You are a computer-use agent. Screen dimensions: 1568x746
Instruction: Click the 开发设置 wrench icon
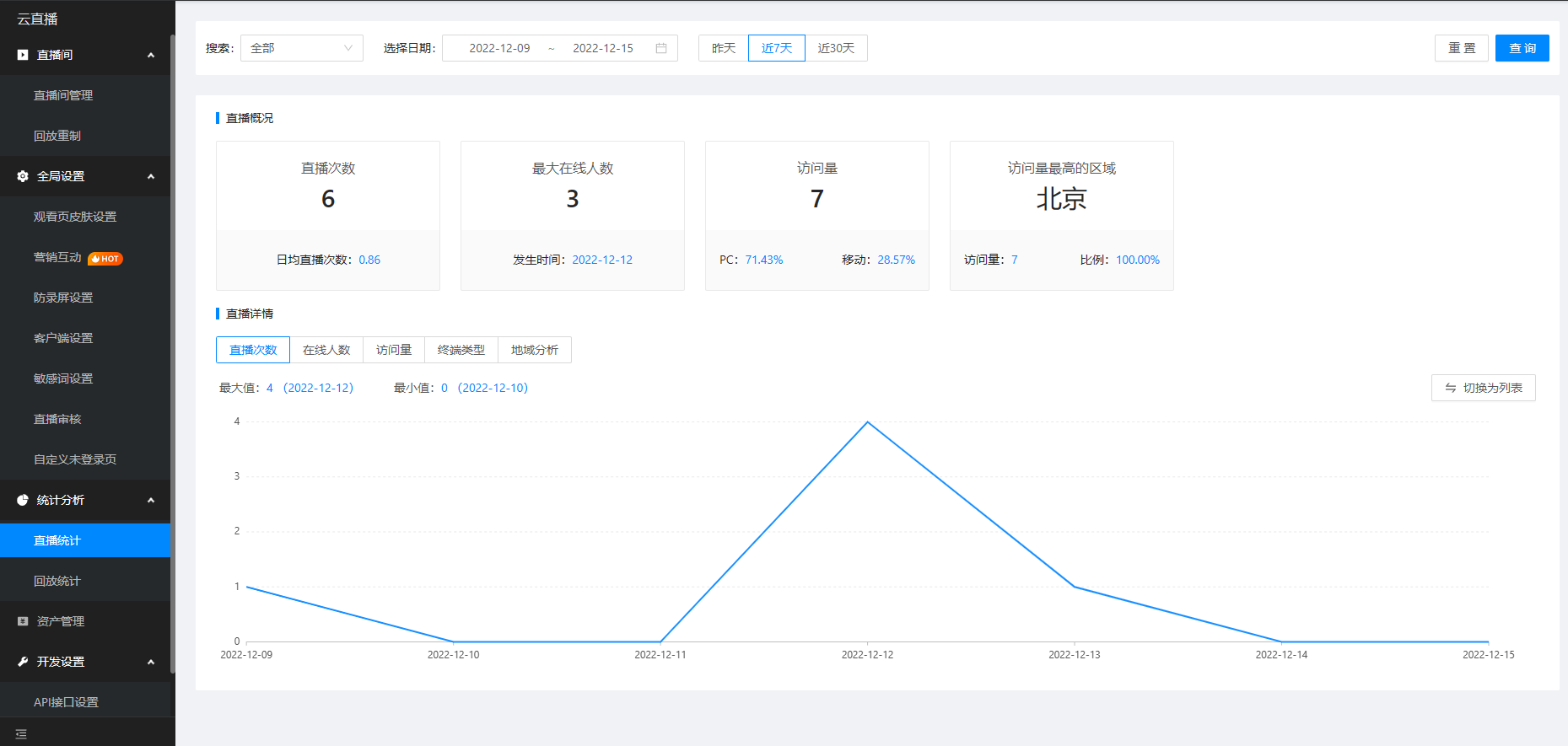(x=23, y=662)
